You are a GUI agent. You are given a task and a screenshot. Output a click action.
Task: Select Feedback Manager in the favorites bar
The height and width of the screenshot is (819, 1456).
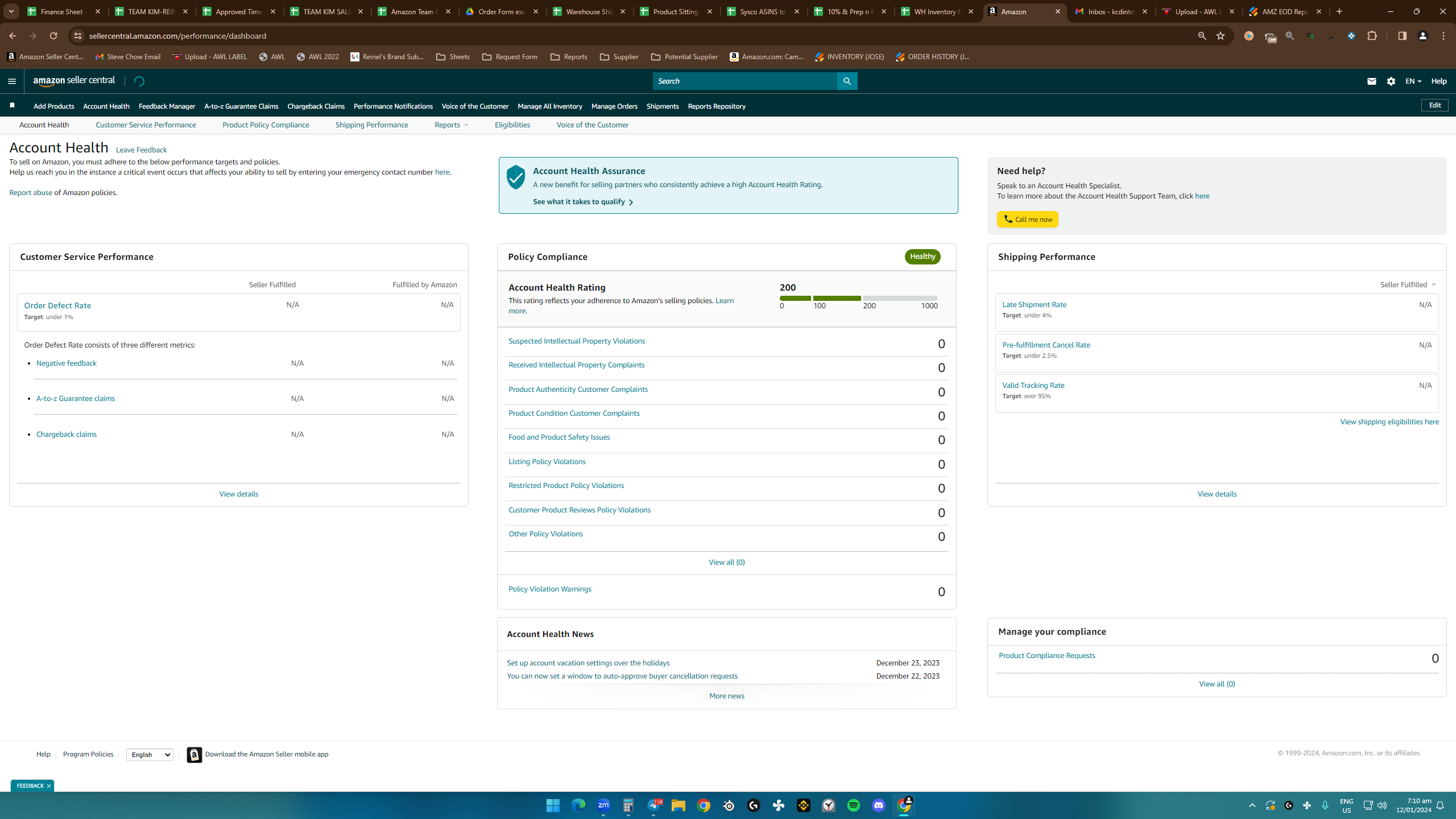tap(167, 106)
